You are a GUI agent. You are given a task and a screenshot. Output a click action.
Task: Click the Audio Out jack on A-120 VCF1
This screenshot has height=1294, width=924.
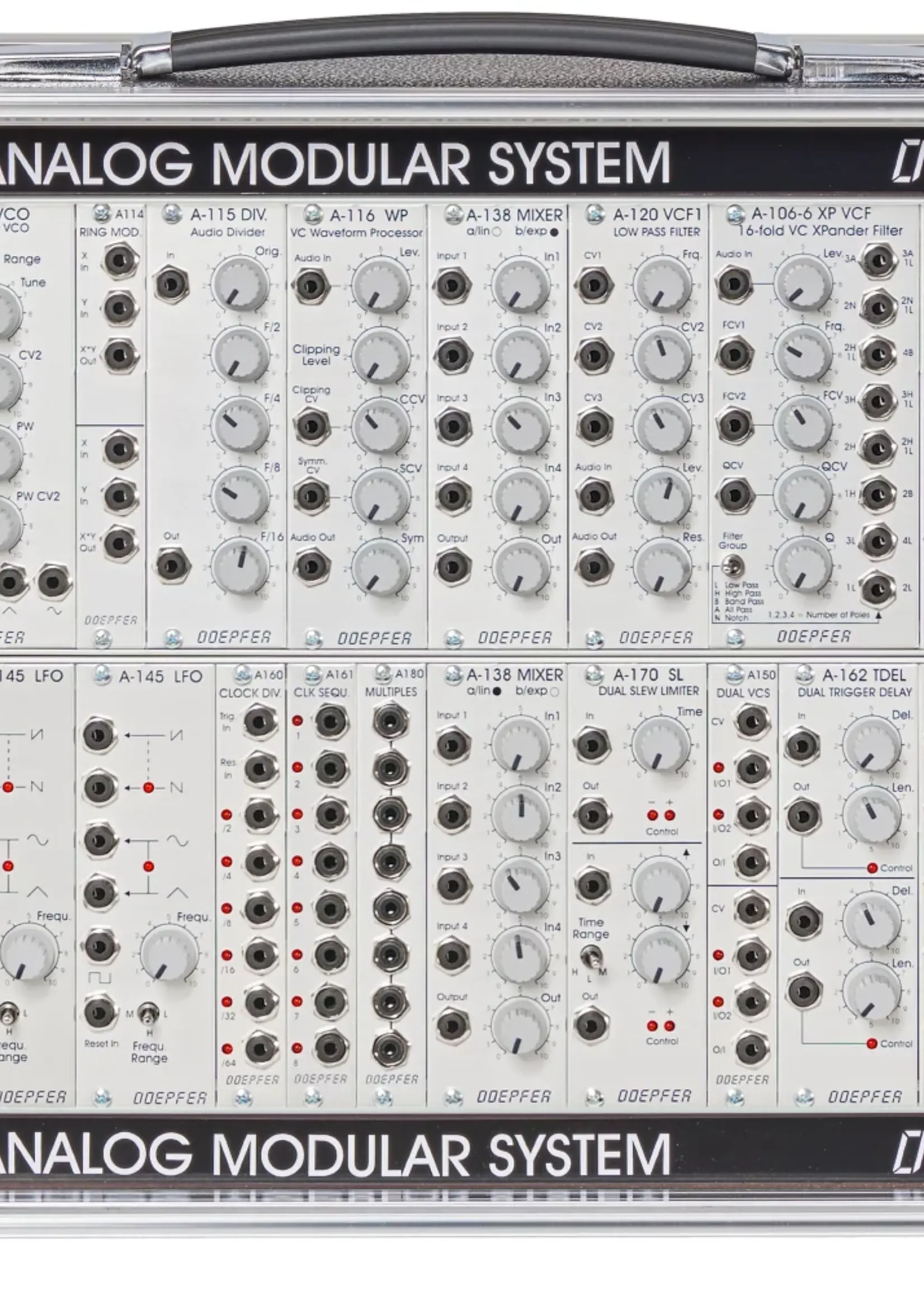pos(593,566)
